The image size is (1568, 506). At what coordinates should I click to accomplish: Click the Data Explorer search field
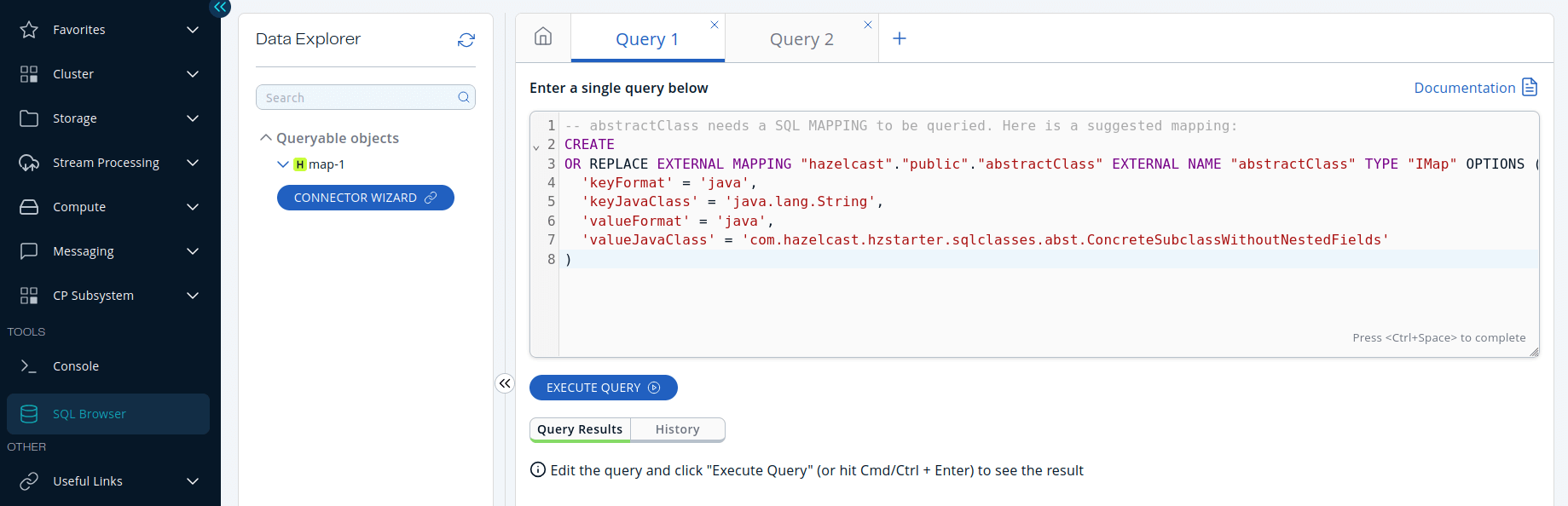[358, 98]
